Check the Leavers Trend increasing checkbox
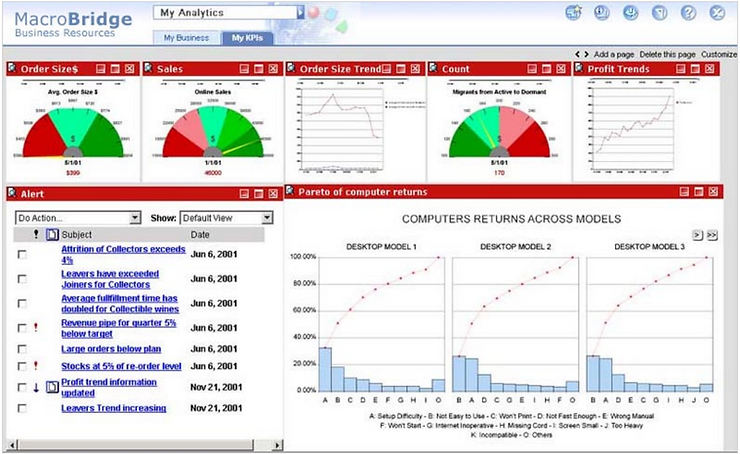This screenshot has width=740, height=454. (22, 408)
